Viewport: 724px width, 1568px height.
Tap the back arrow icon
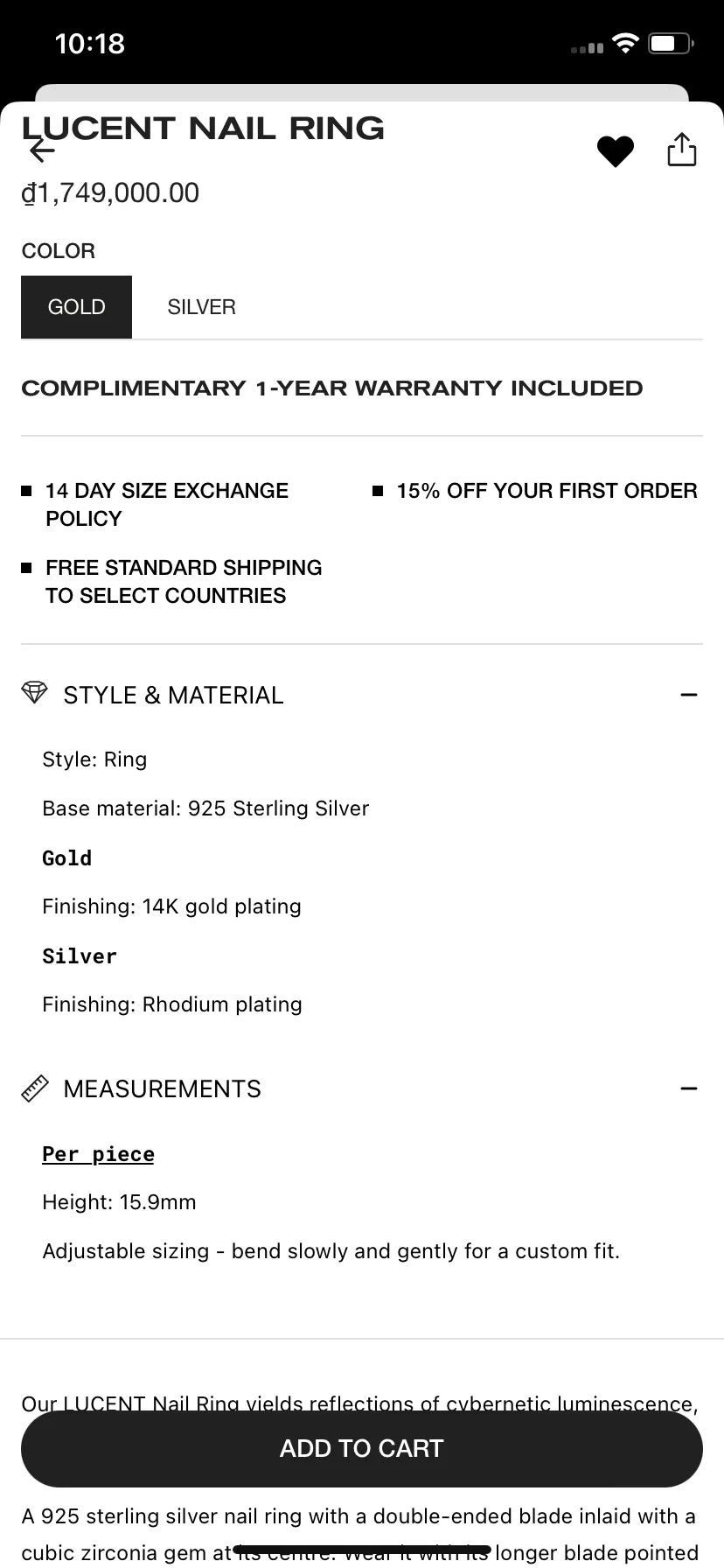41,150
